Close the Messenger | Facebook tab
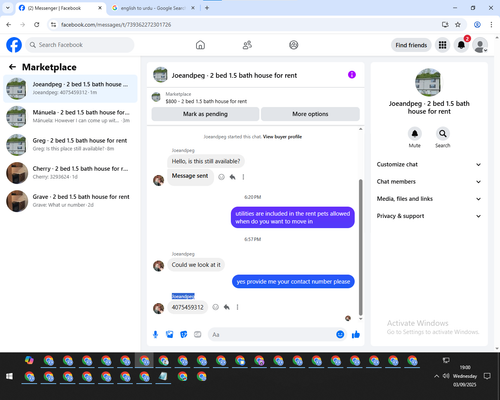 tap(100, 8)
